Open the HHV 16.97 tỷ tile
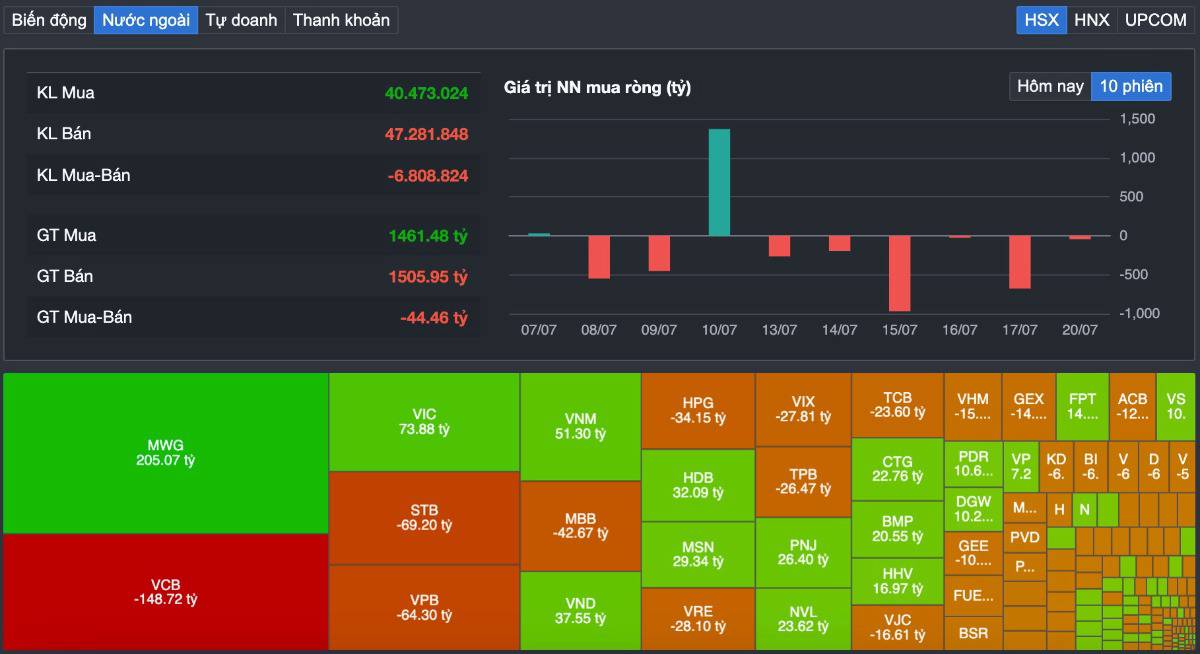The width and height of the screenshot is (1200, 654). coord(897,581)
